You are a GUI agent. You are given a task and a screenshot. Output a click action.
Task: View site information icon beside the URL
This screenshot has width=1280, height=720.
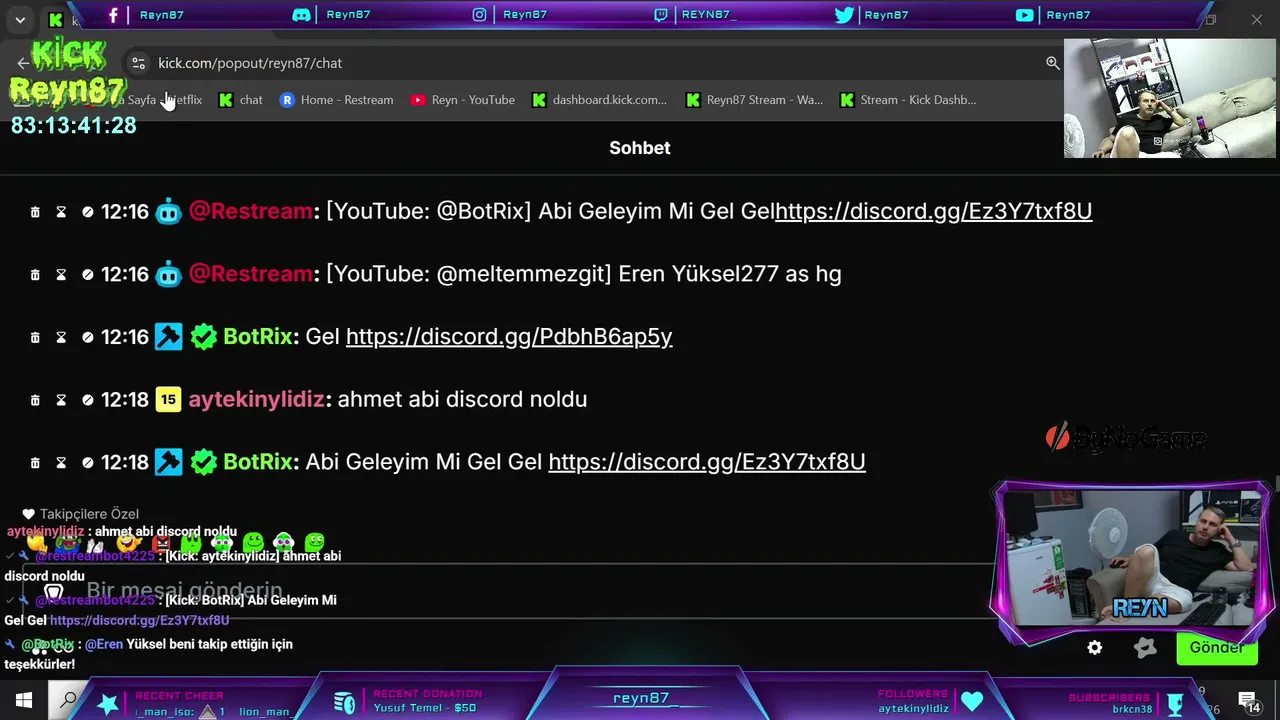pos(138,63)
